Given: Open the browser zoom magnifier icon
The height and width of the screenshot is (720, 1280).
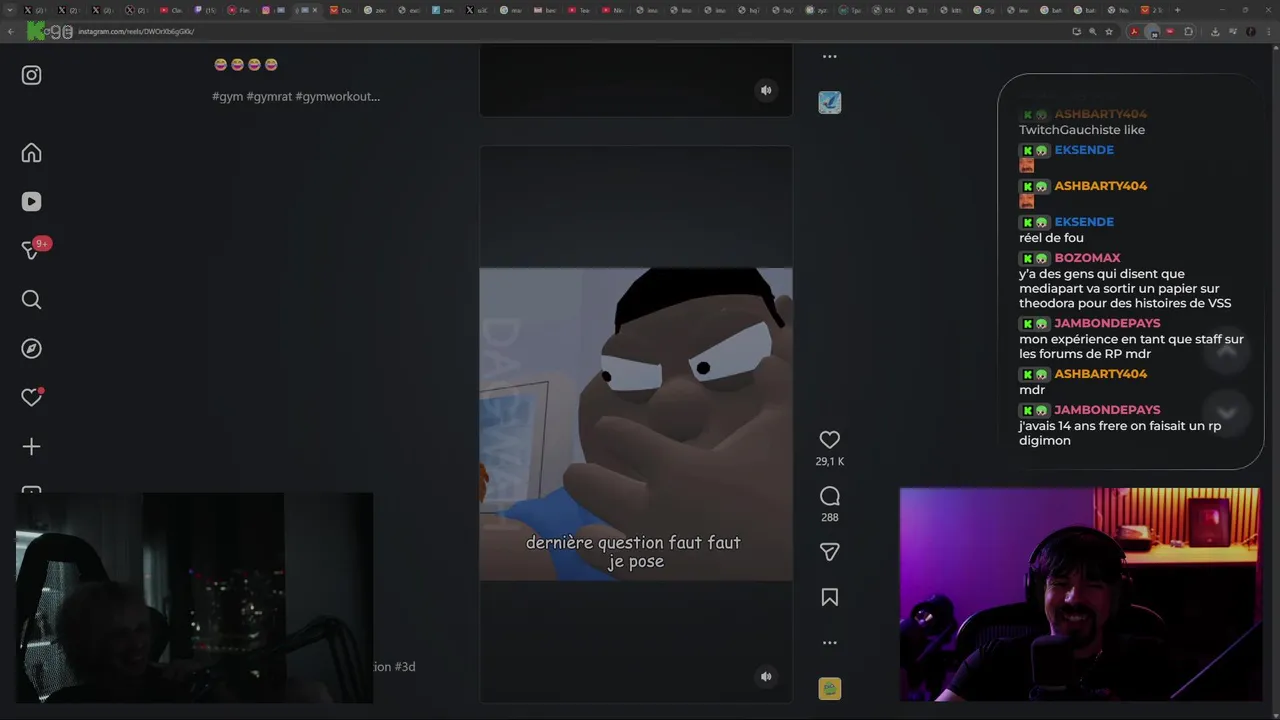Looking at the screenshot, I should pos(1092,31).
